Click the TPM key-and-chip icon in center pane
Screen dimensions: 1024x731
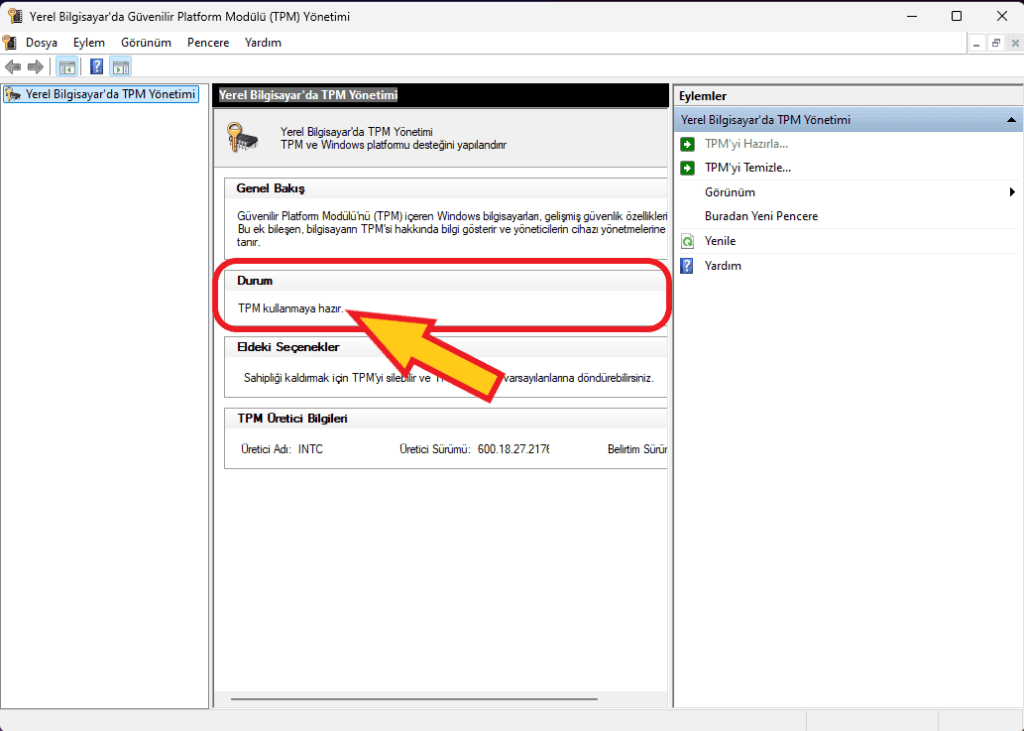point(245,137)
